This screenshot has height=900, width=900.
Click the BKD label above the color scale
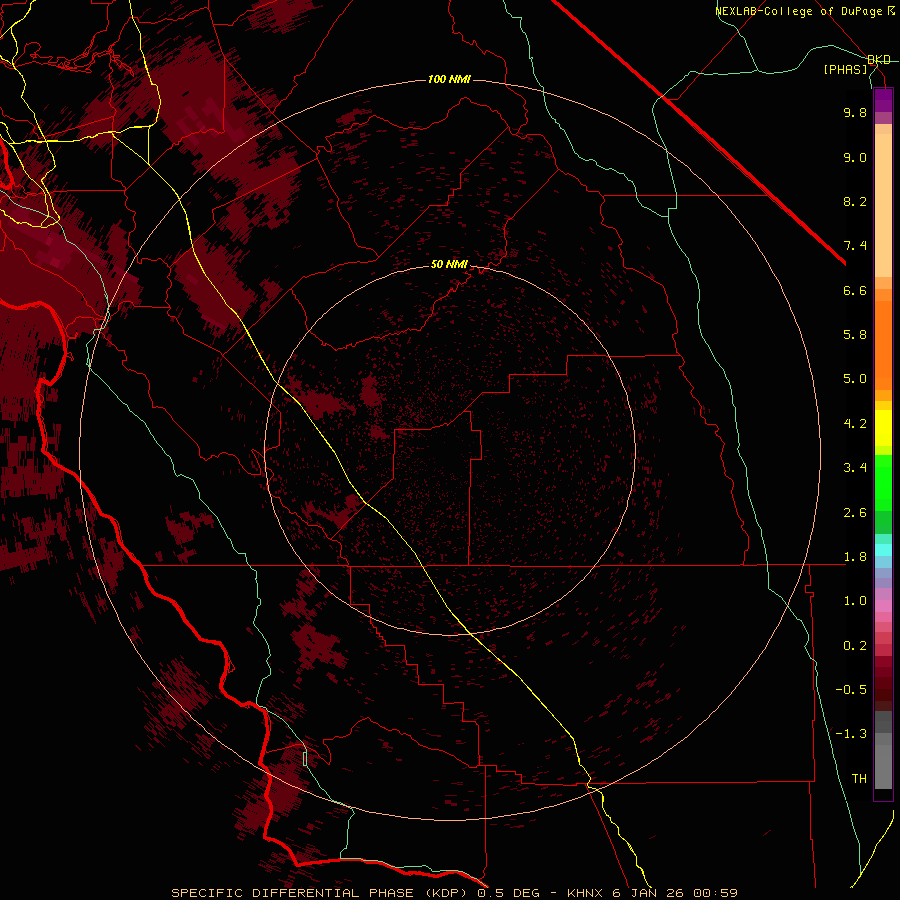point(879,60)
